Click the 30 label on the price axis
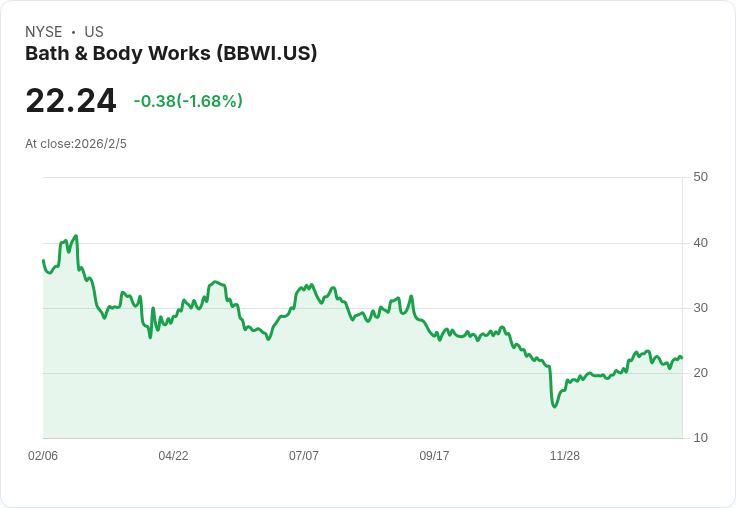736x508 pixels. 700,308
